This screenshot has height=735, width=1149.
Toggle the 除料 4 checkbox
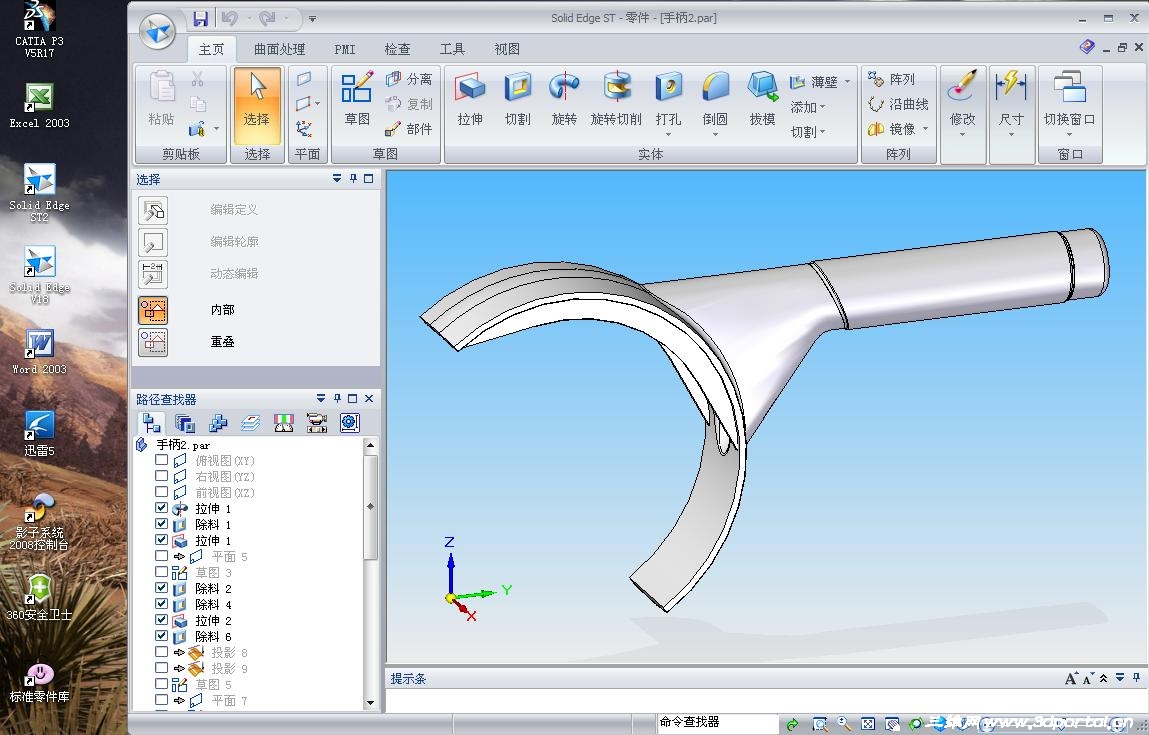click(x=161, y=603)
